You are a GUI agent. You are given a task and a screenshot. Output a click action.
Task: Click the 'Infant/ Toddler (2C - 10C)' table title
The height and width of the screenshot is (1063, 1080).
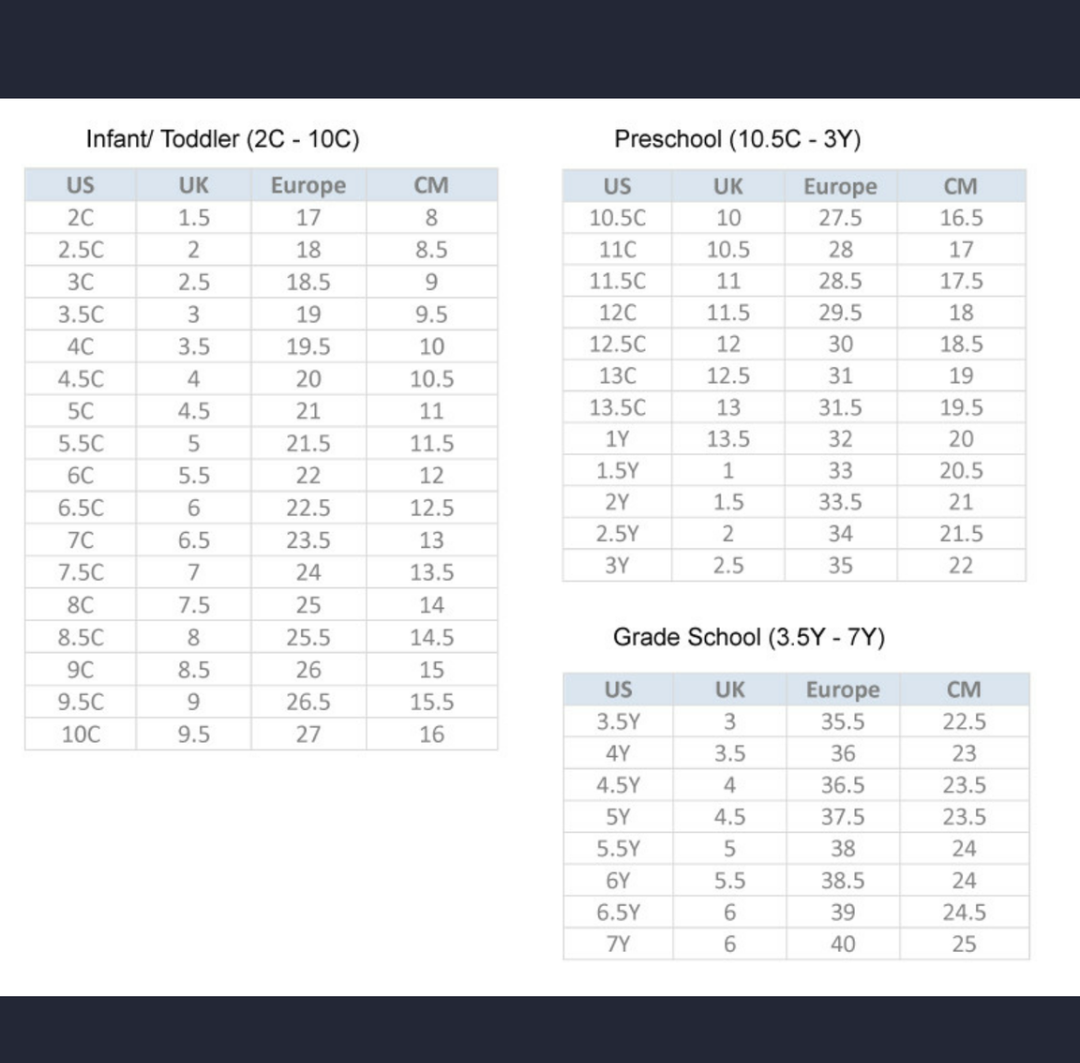coord(222,139)
